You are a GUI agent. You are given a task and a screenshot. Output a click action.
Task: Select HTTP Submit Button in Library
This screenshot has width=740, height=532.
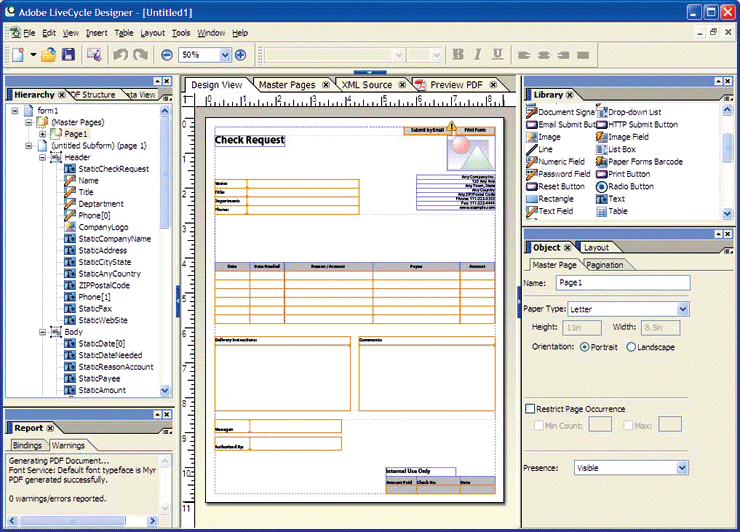point(637,125)
